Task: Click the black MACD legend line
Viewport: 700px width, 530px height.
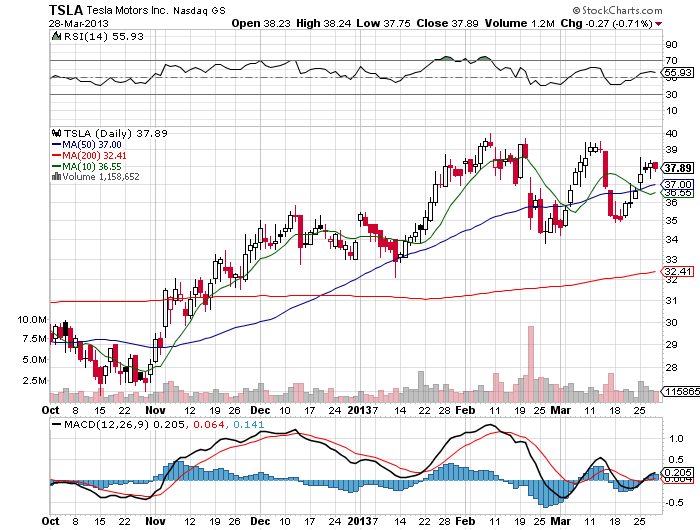Action: (56, 424)
